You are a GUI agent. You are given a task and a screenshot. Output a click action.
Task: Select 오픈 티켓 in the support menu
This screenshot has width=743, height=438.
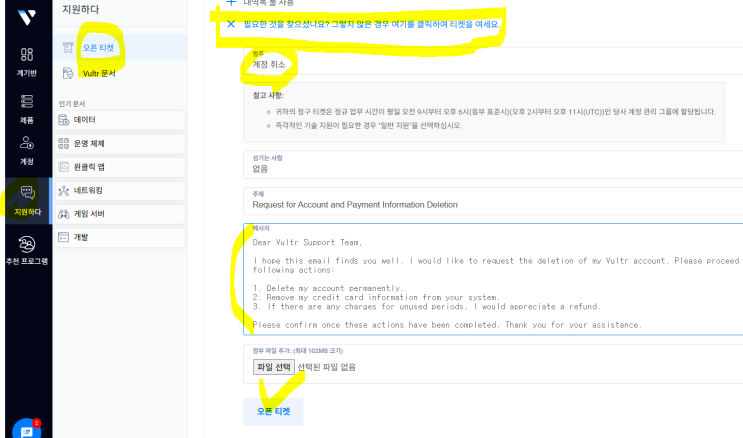[98, 48]
